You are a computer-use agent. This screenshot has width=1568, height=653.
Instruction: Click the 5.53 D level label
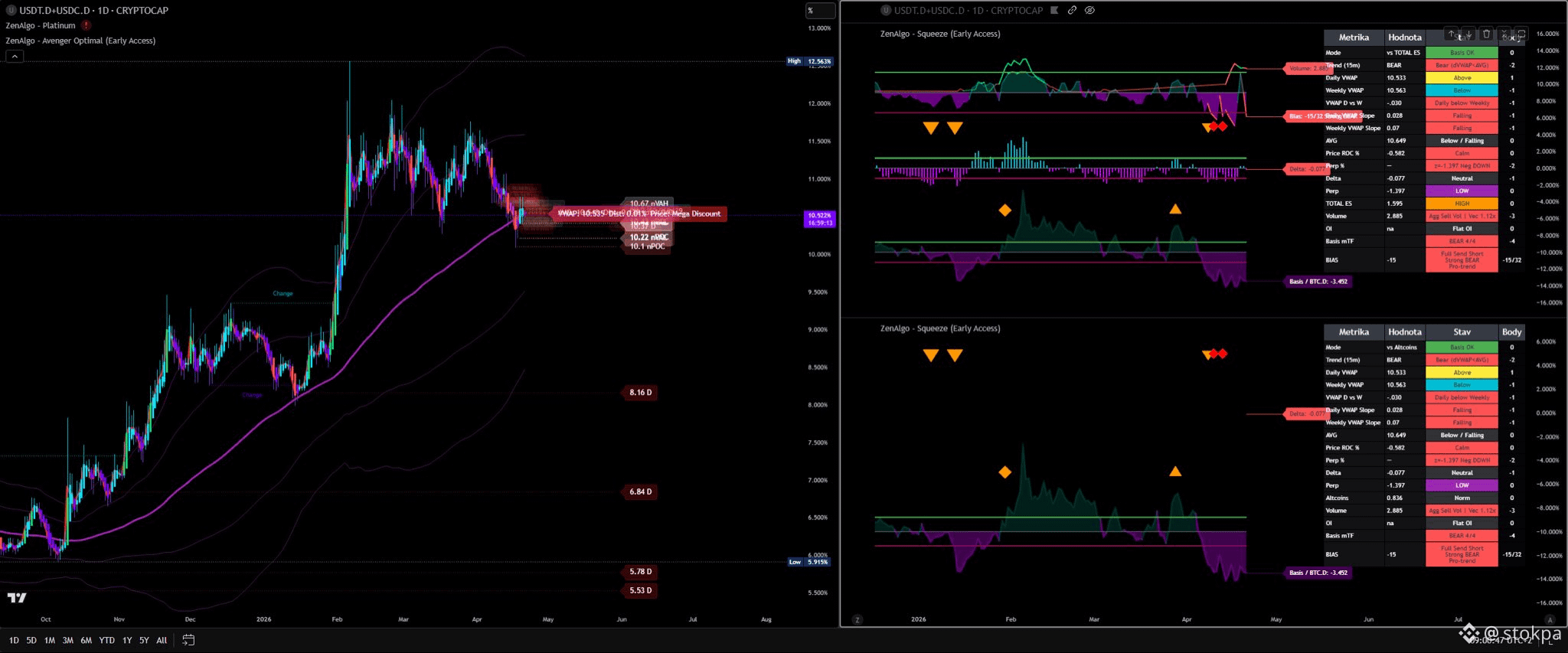click(x=640, y=590)
